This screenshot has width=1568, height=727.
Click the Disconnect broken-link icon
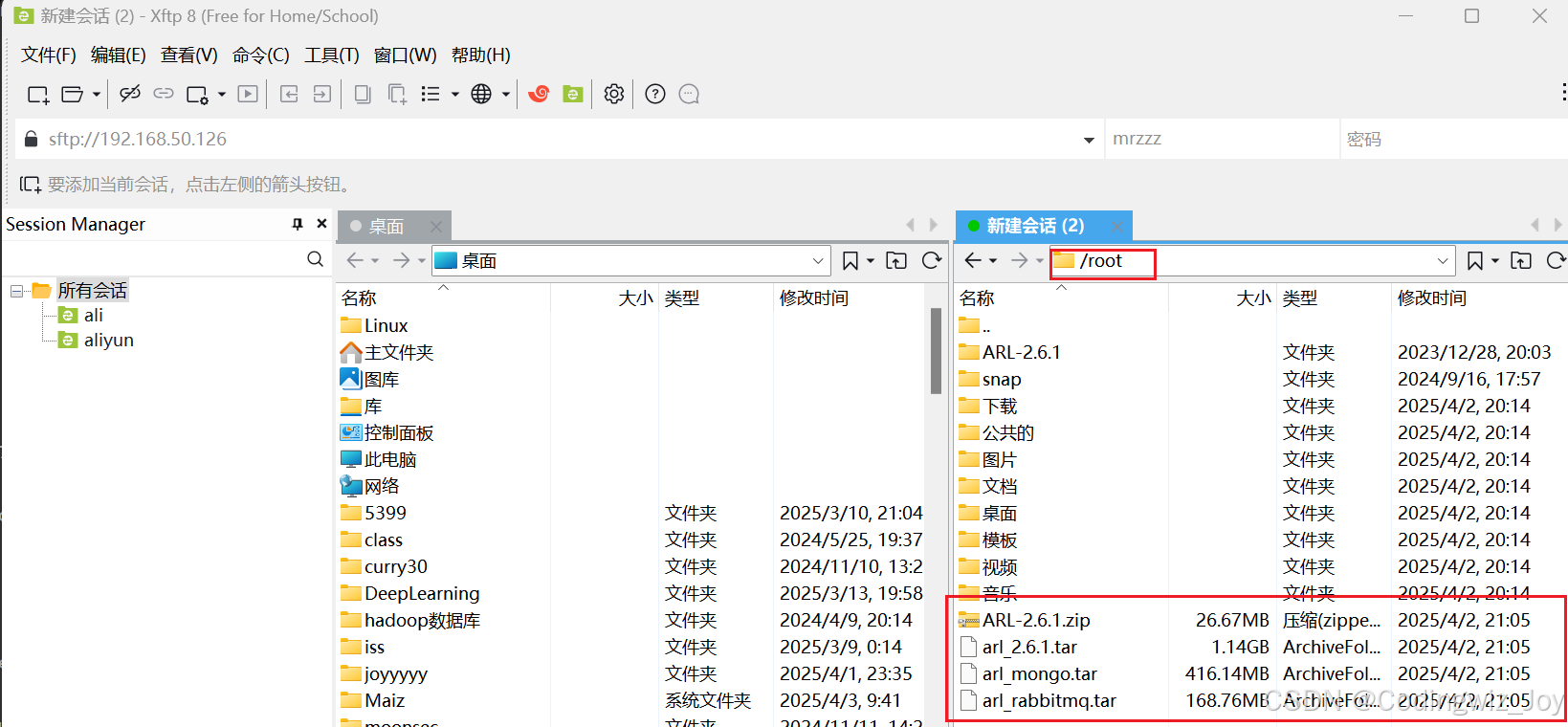tap(130, 94)
